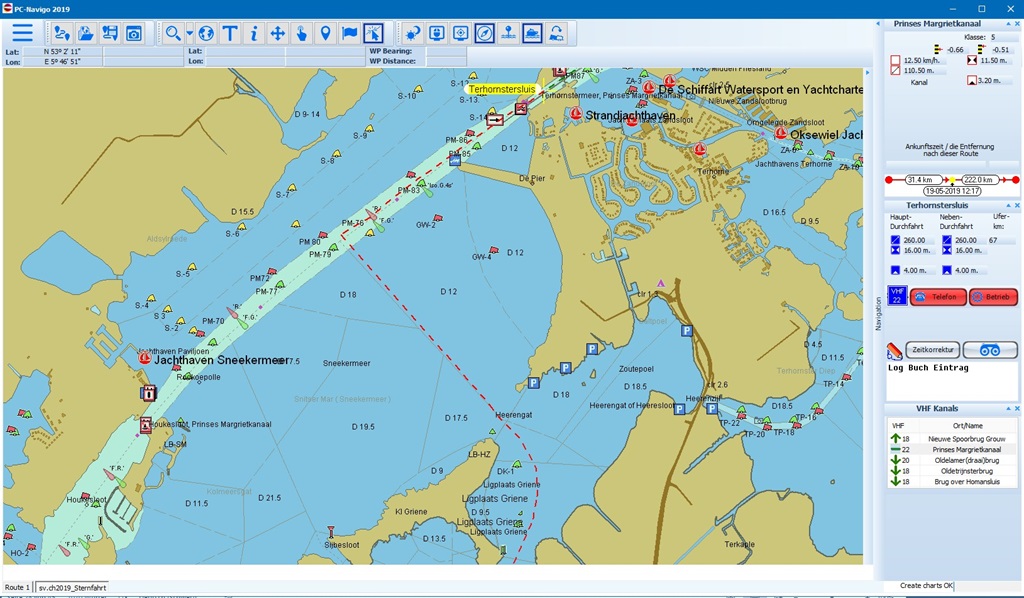Image resolution: width=1024 pixels, height=598 pixels.
Task: Click the globe overview icon
Action: tap(206, 33)
